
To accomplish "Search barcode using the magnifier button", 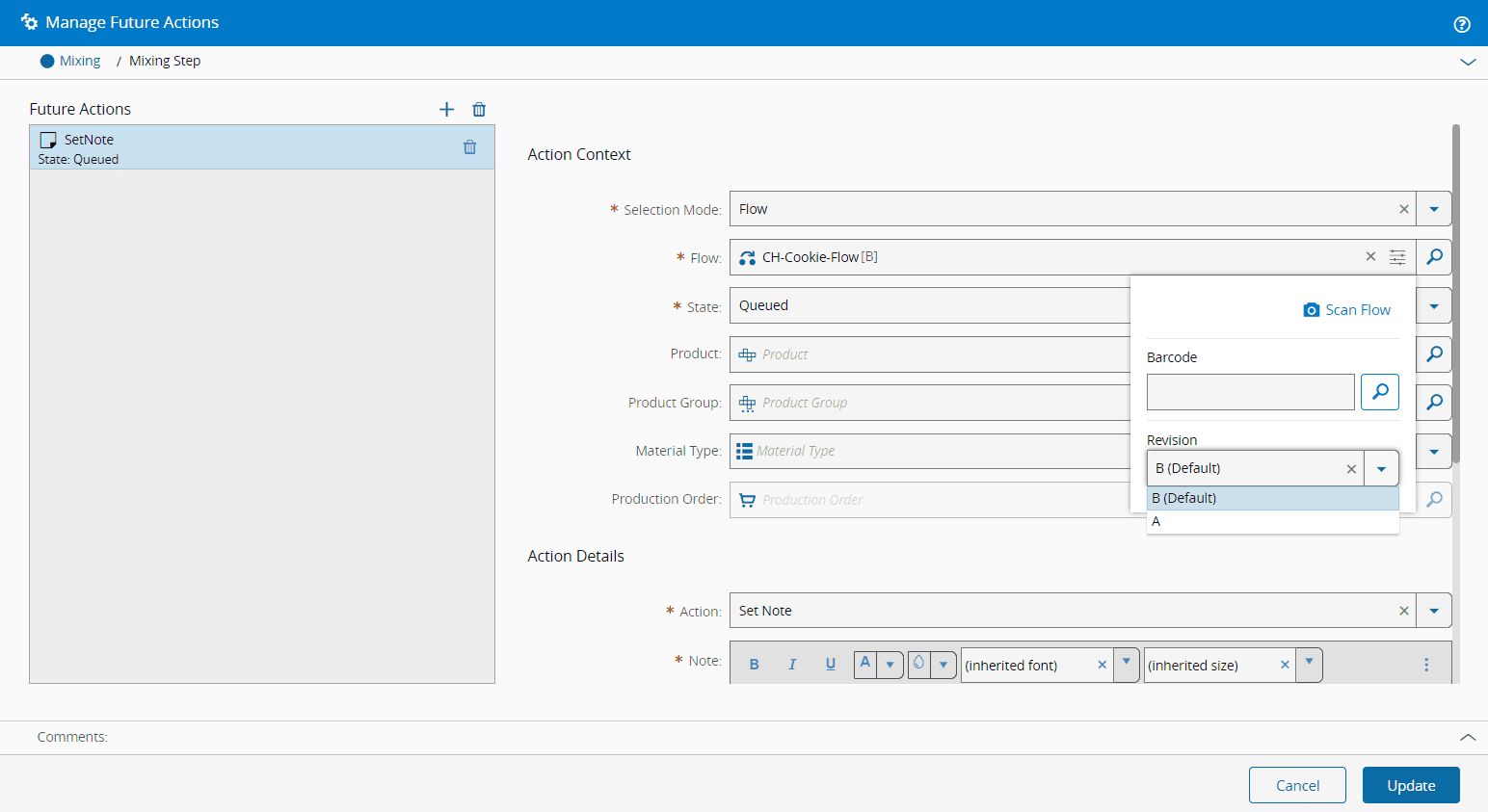I will coord(1379,392).
